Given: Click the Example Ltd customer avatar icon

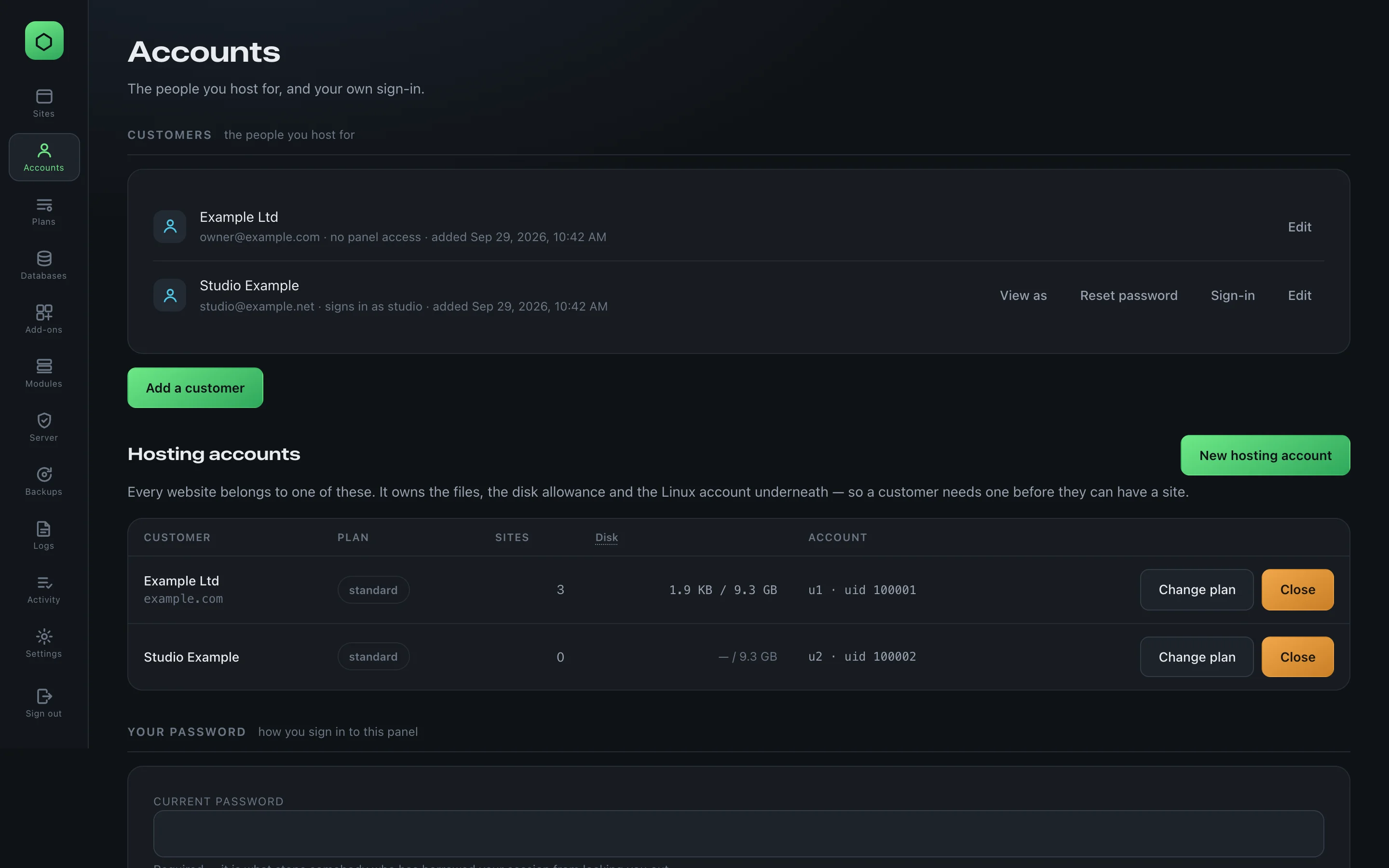Looking at the screenshot, I should pyautogui.click(x=170, y=226).
